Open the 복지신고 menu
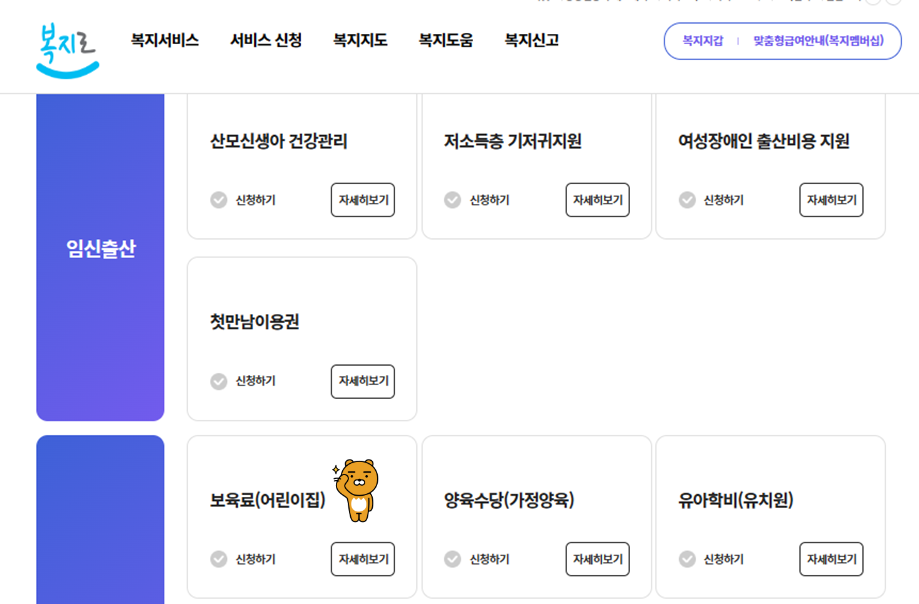The image size is (919, 604). 531,41
